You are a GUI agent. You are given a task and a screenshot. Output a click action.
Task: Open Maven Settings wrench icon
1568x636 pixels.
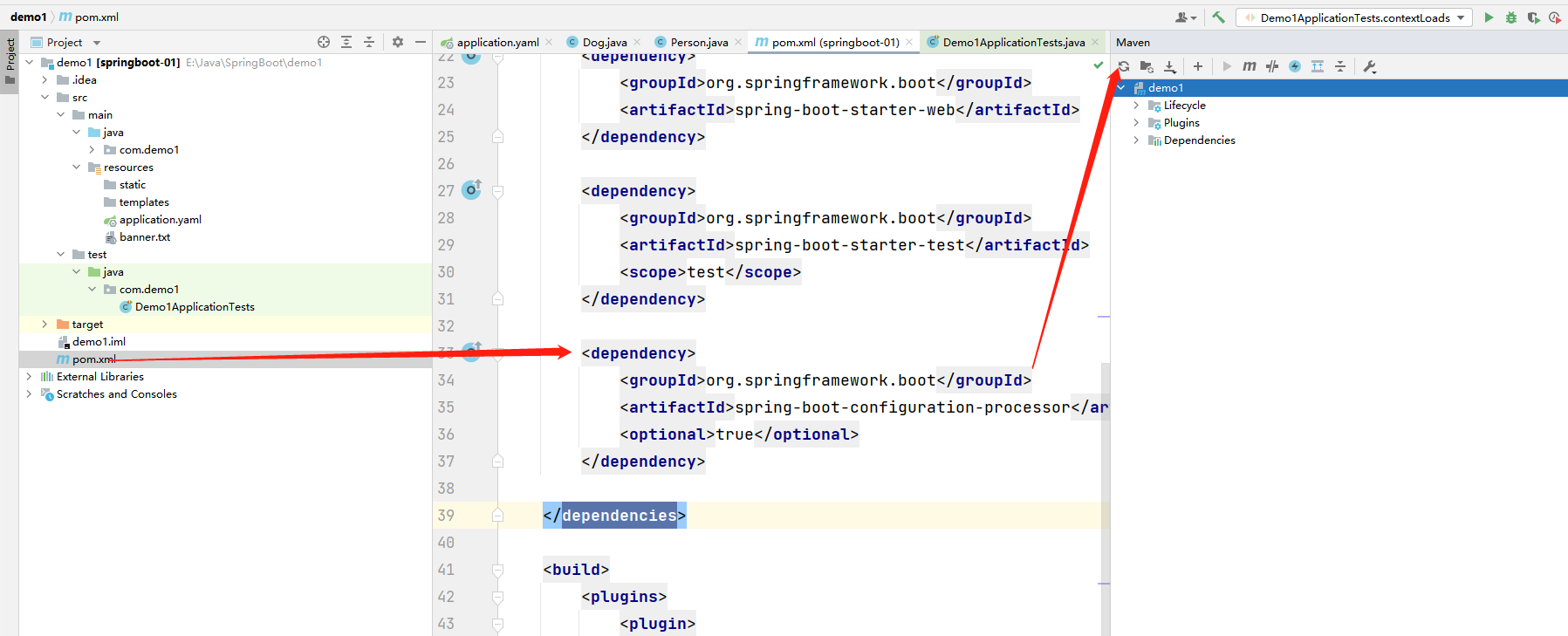point(1370,66)
